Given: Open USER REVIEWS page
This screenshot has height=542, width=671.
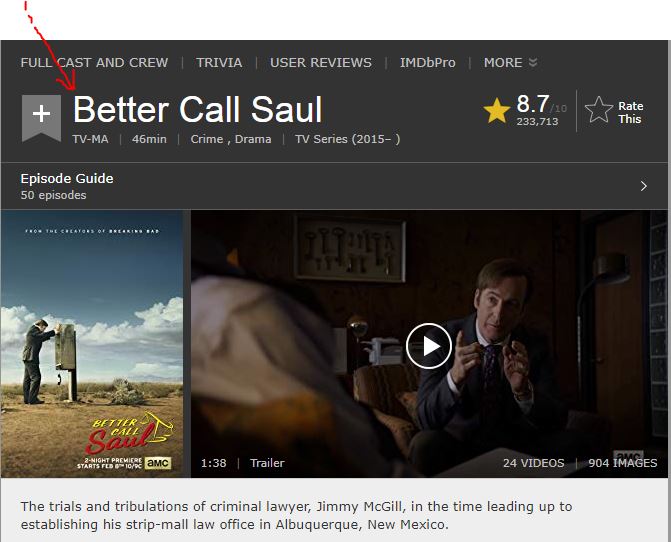Looking at the screenshot, I should click(321, 62).
